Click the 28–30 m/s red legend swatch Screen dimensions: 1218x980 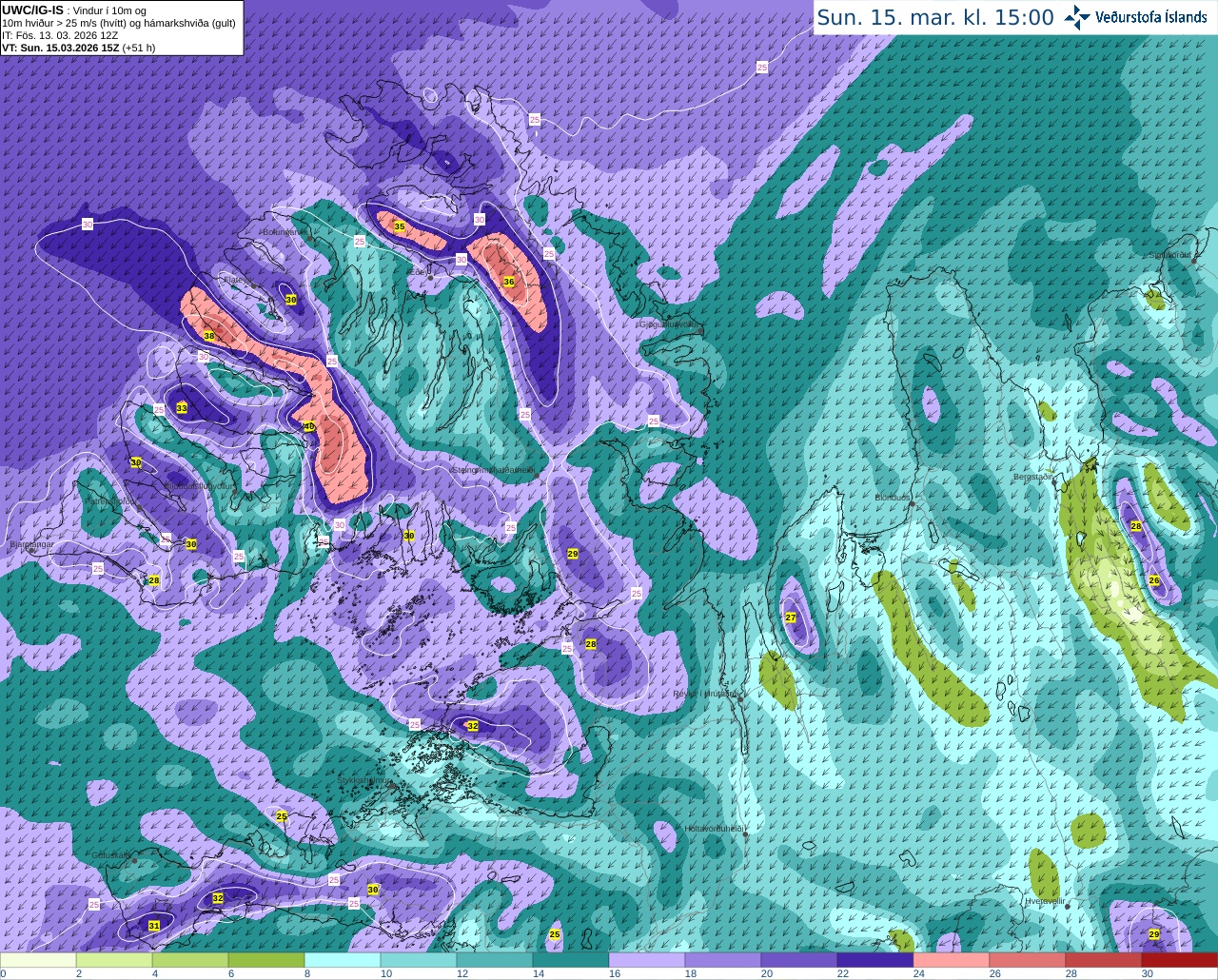coord(1104,960)
